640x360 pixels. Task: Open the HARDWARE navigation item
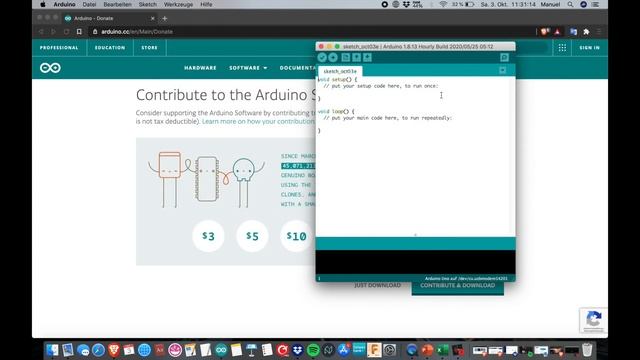(x=200, y=68)
